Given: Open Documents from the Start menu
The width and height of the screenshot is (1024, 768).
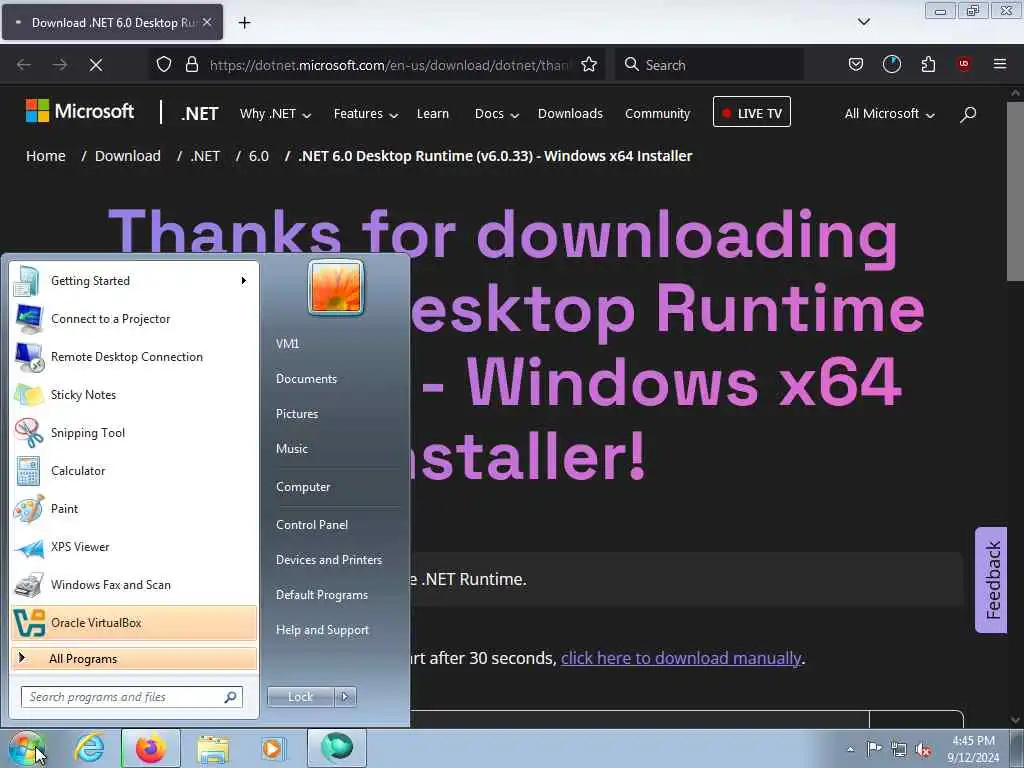Looking at the screenshot, I should (x=306, y=379).
